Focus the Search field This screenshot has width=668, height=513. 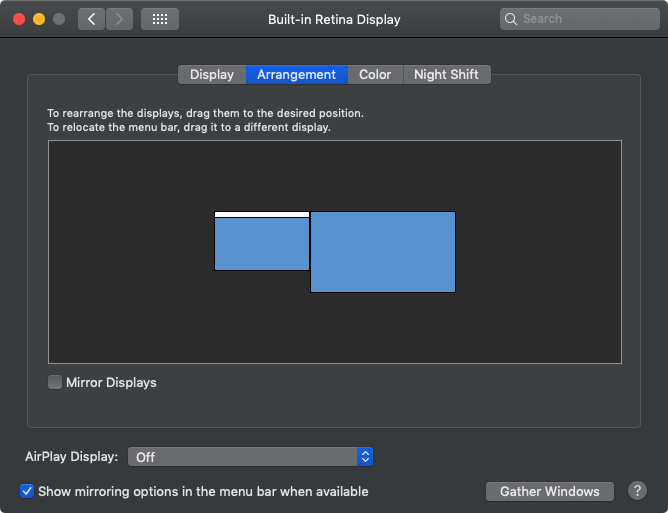580,19
